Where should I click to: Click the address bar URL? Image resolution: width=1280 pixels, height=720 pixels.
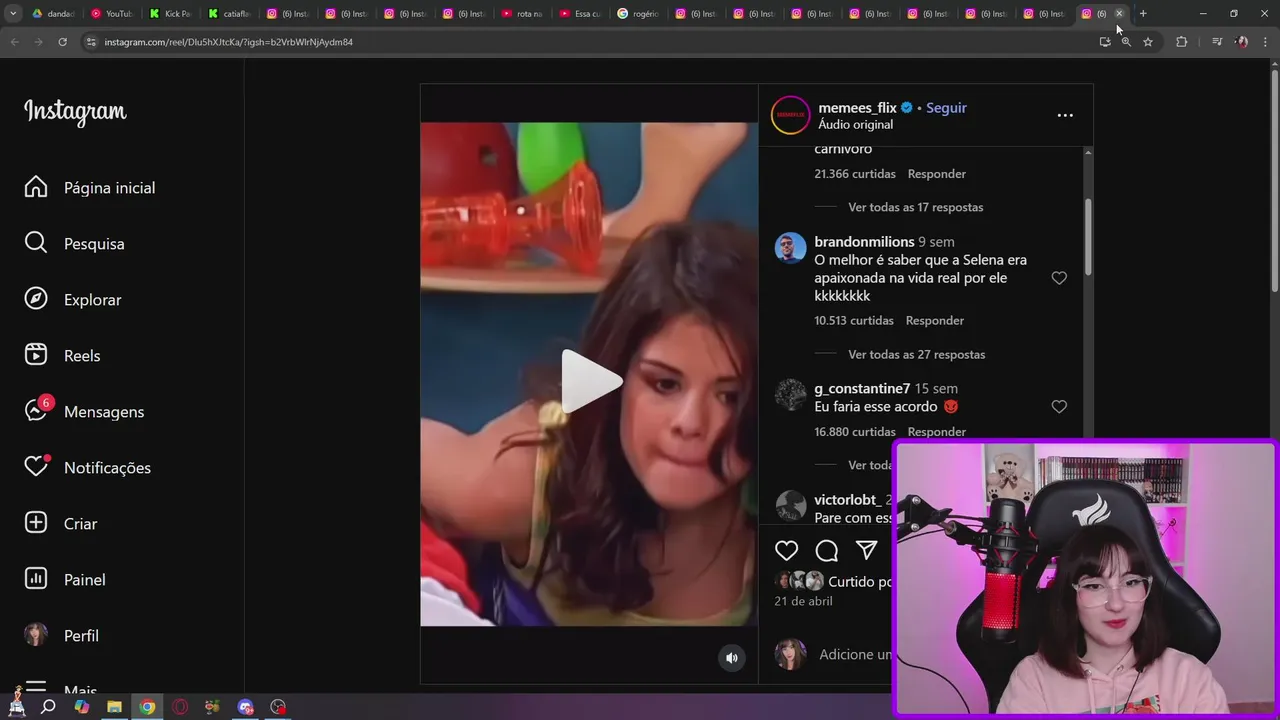[x=228, y=42]
